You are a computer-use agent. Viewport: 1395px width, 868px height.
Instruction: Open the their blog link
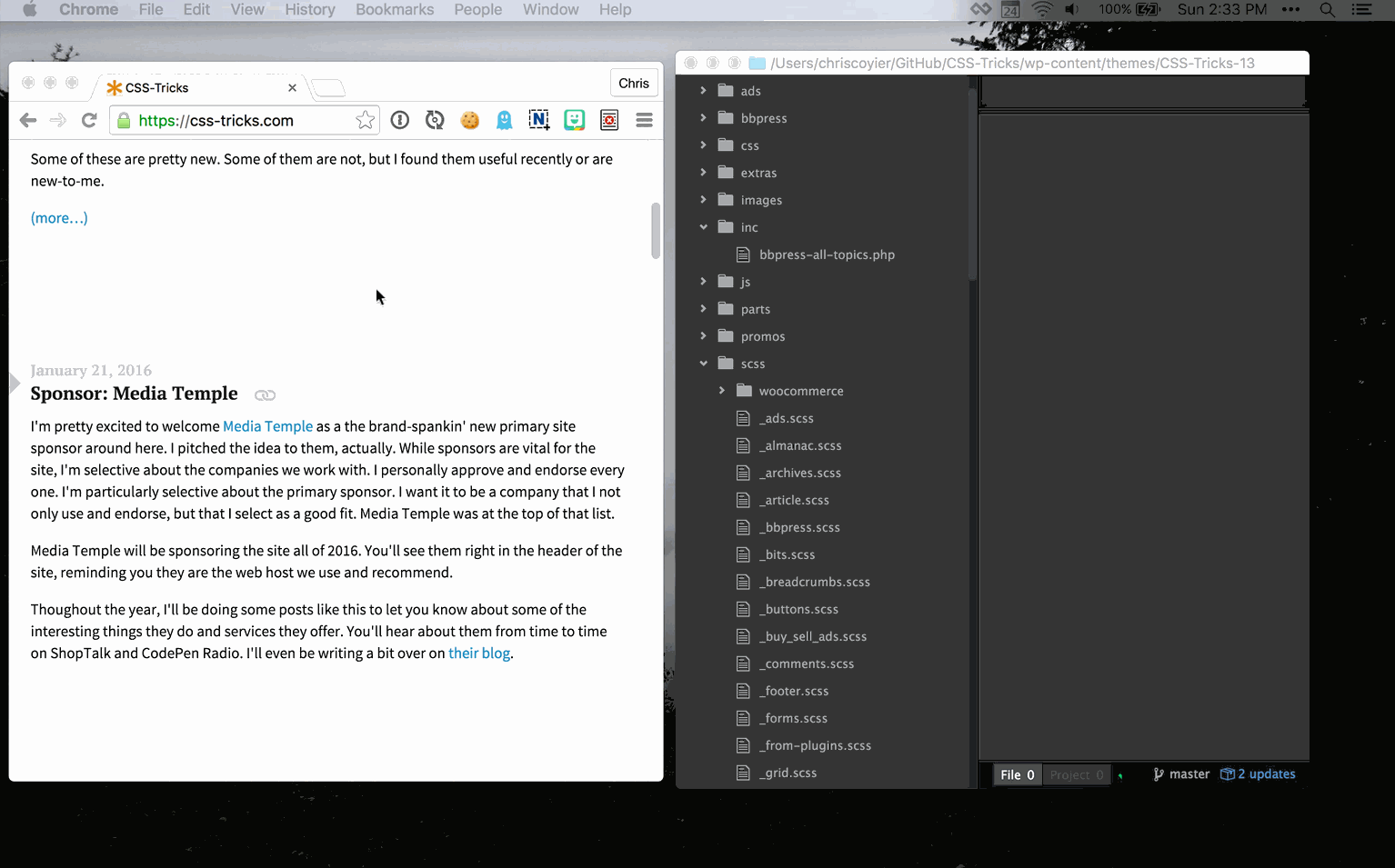pyautogui.click(x=479, y=653)
